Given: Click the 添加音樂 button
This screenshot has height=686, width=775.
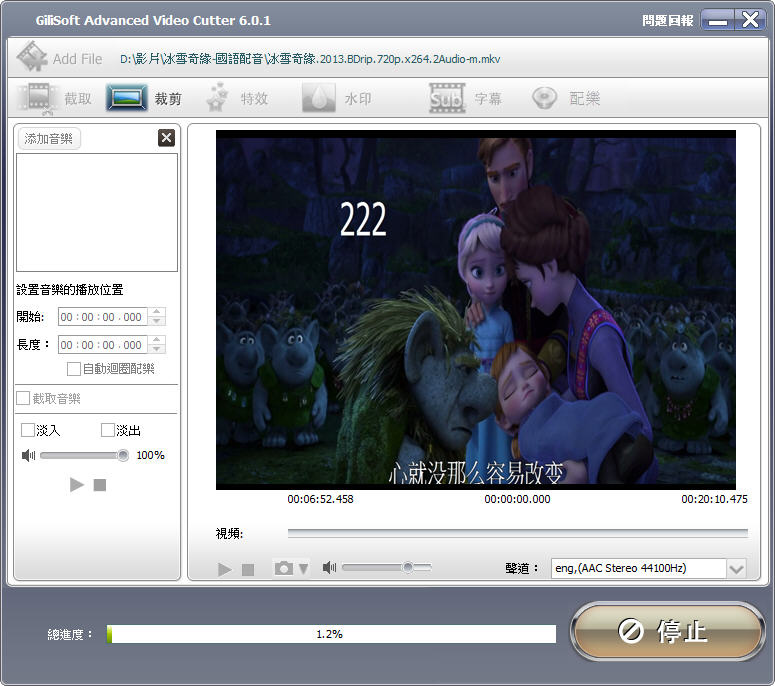Looking at the screenshot, I should 49,138.
